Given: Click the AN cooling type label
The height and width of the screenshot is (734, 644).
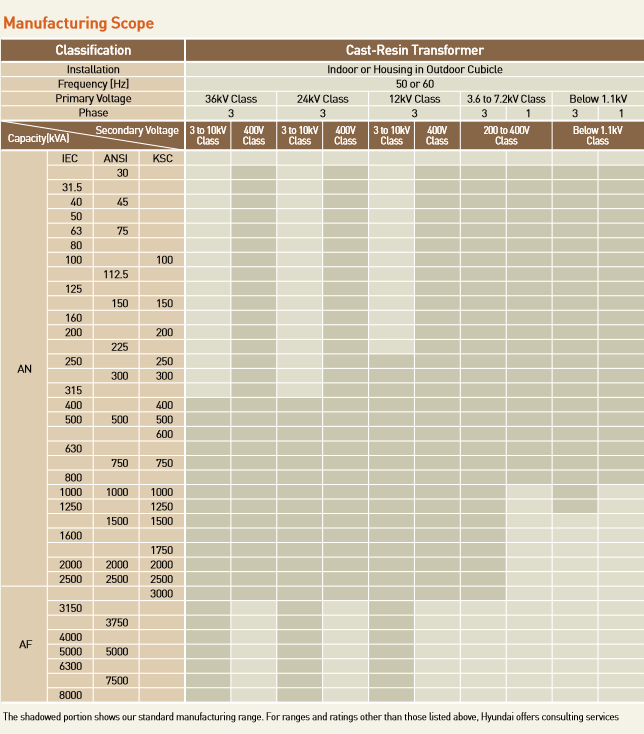Looking at the screenshot, I should (x=24, y=369).
